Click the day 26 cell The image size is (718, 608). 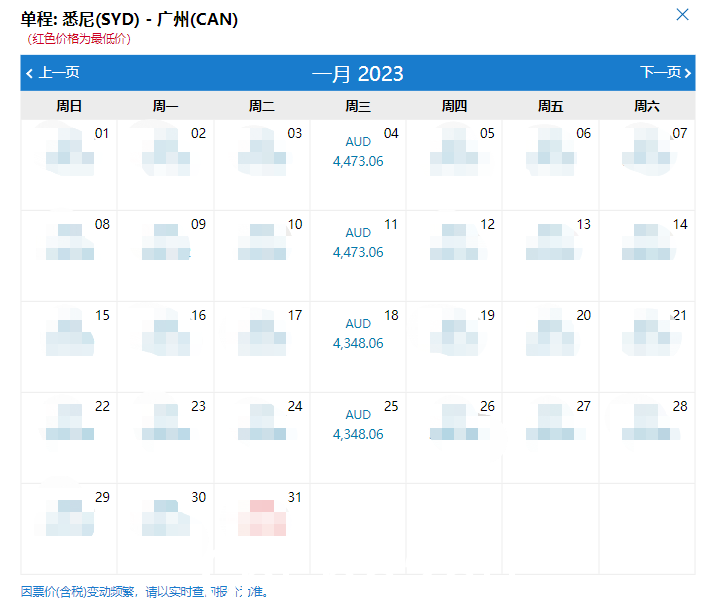point(454,438)
